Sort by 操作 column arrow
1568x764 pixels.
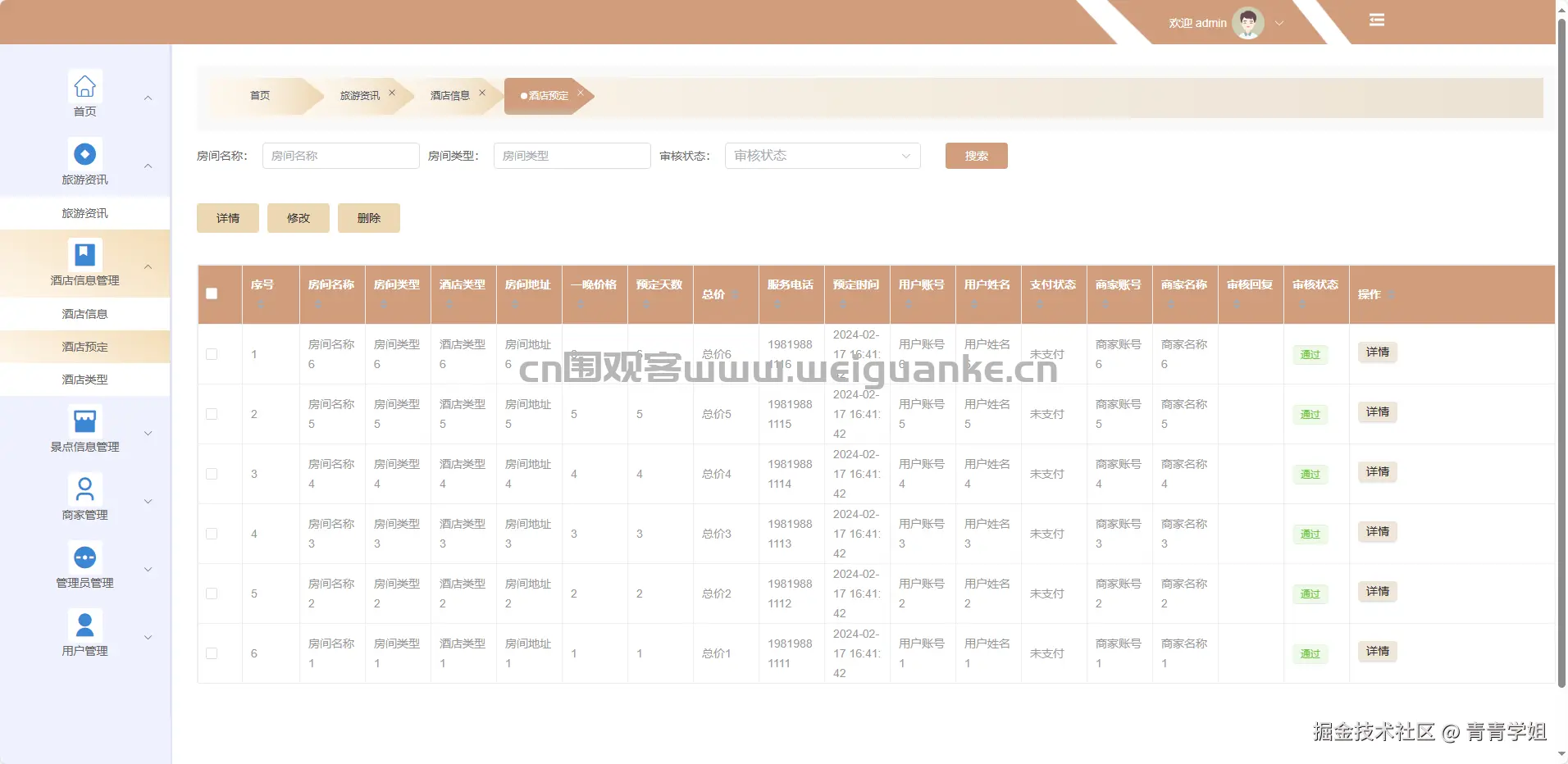[x=1391, y=294]
